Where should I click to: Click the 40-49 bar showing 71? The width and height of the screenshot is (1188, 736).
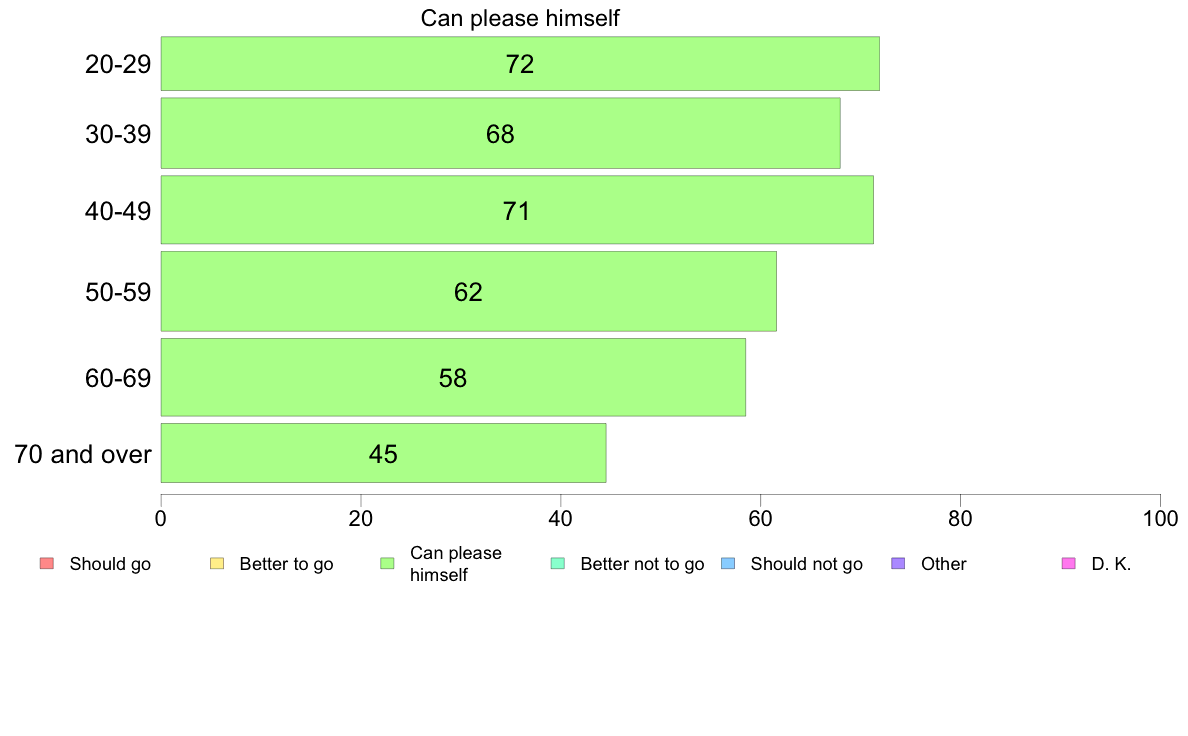(x=517, y=210)
